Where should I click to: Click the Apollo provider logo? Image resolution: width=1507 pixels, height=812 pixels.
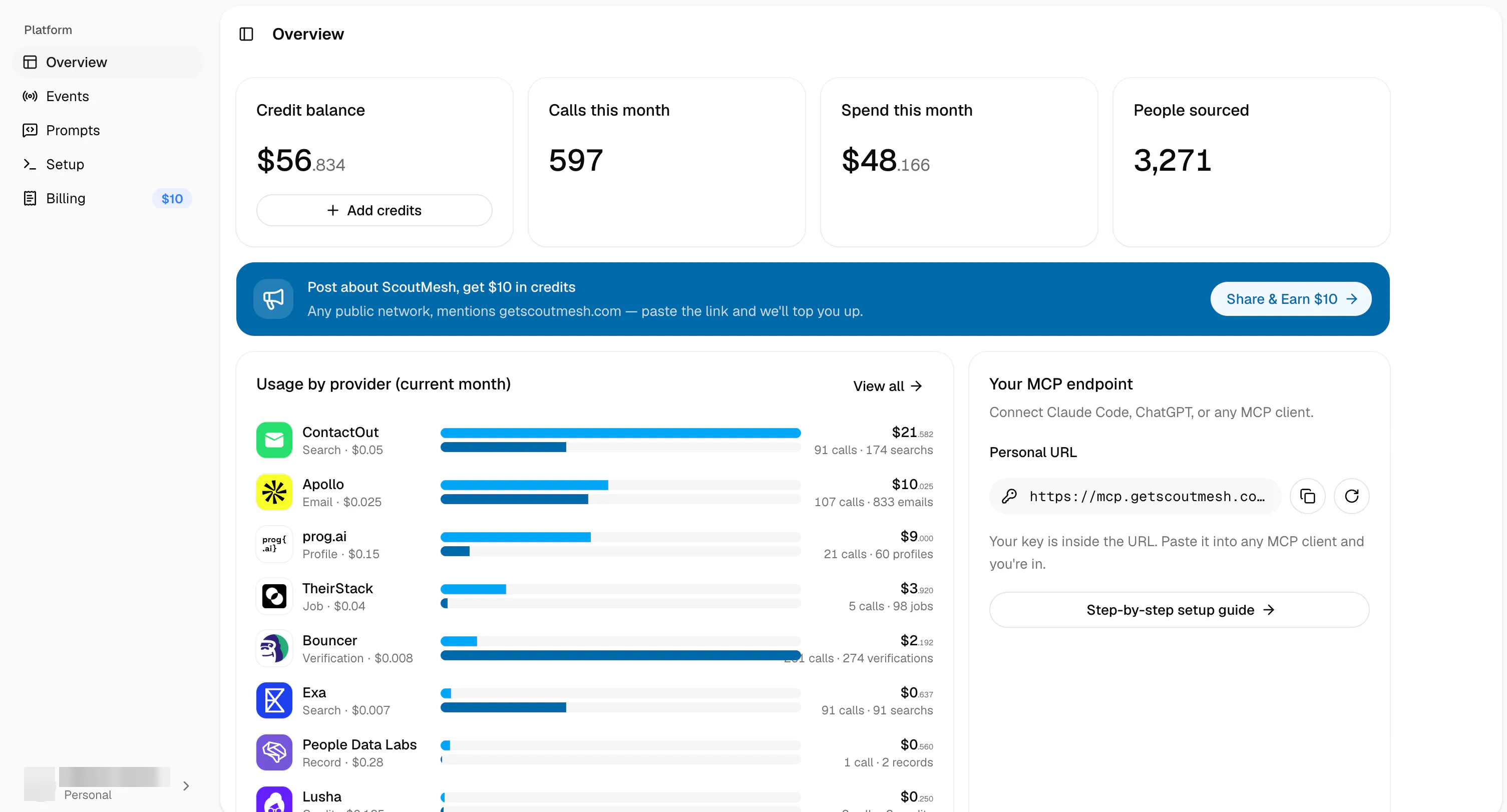tap(274, 492)
